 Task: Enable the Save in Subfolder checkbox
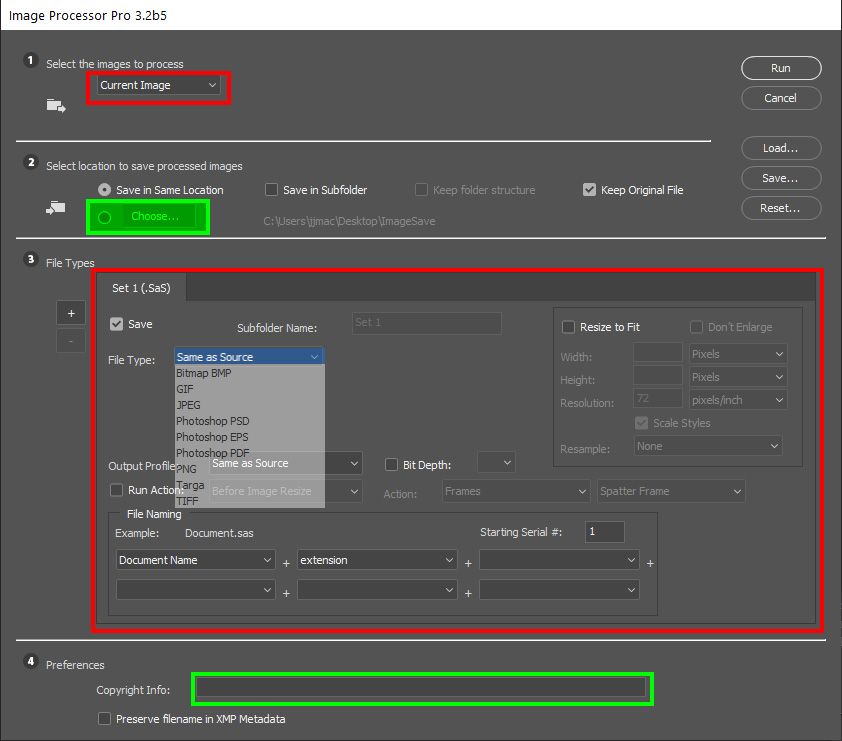(x=272, y=190)
